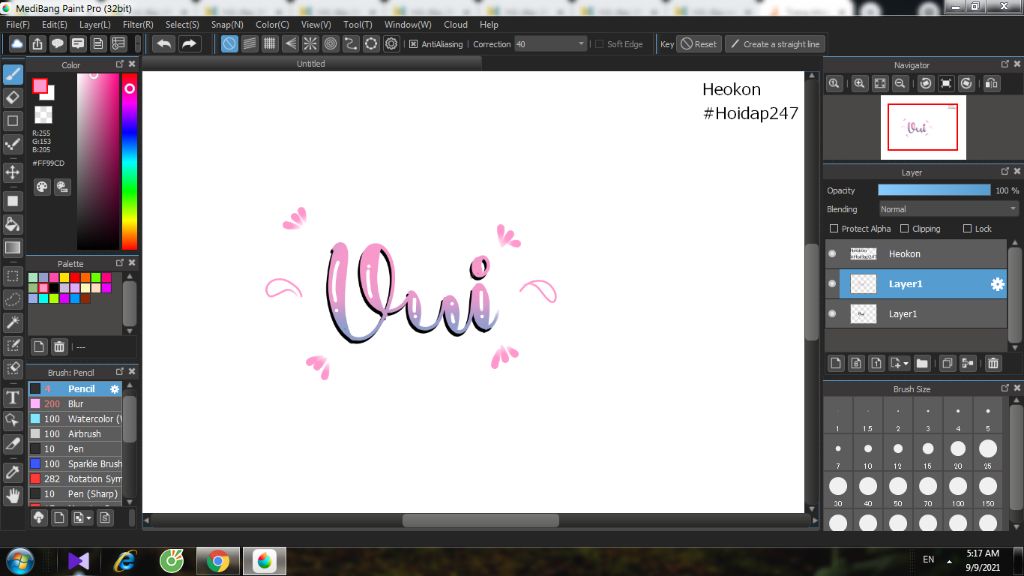Pick the pink foreground color swatch
The height and width of the screenshot is (576, 1024).
pos(40,86)
